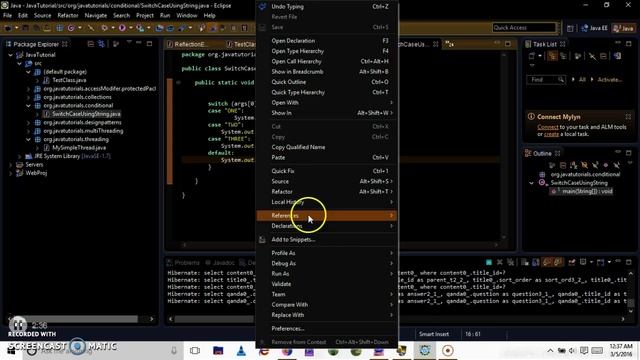
Task: Open the Run button dropdown arrow
Action: pyautogui.click(x=131, y=28)
